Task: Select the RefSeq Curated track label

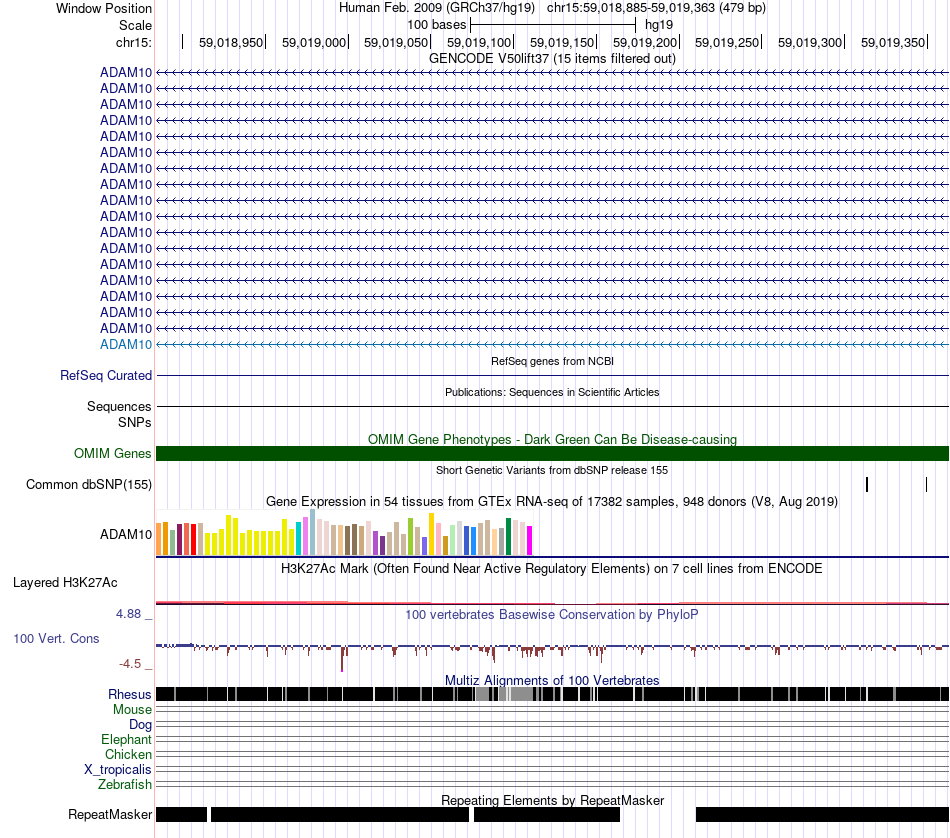Action: 106,376
